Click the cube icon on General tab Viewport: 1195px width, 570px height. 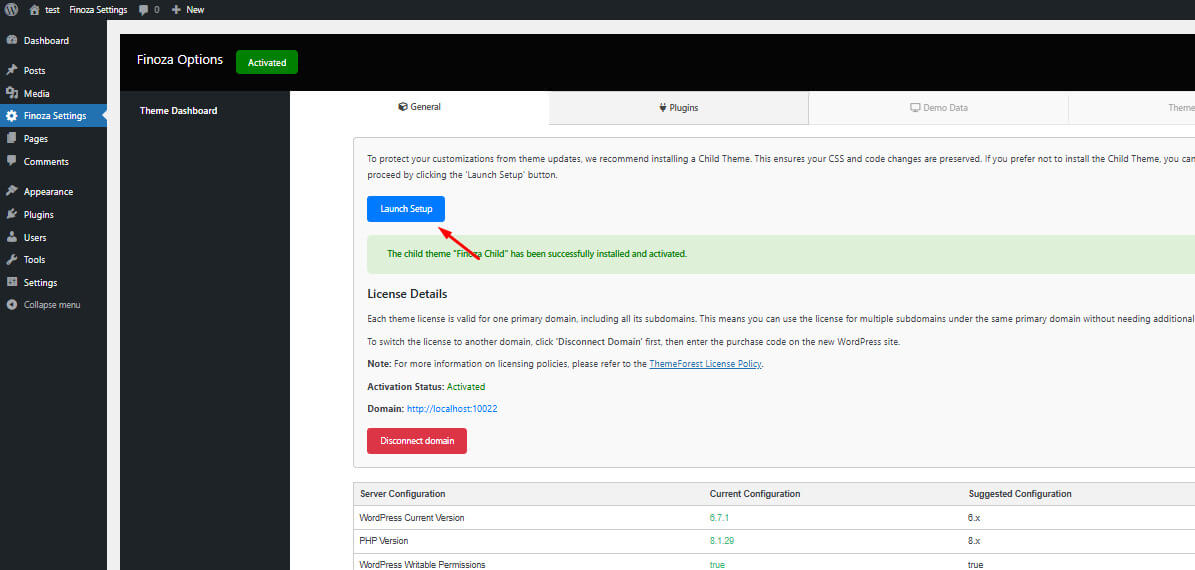coord(403,107)
